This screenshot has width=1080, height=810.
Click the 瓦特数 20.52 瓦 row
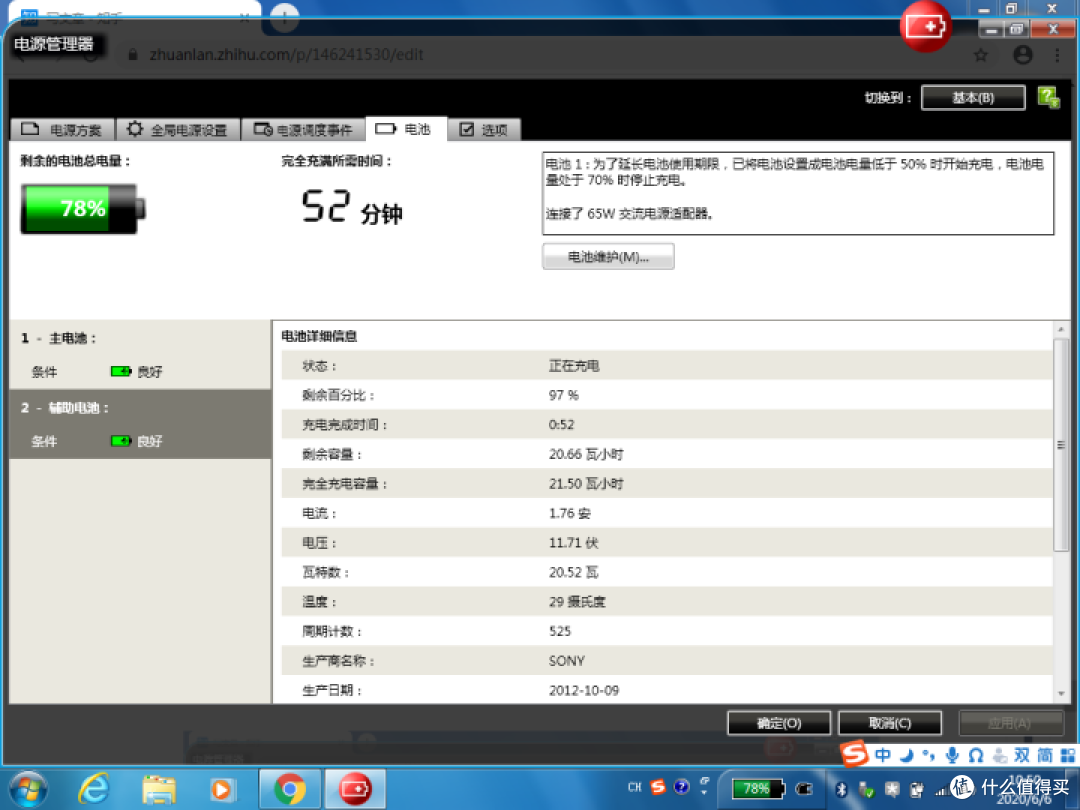666,572
